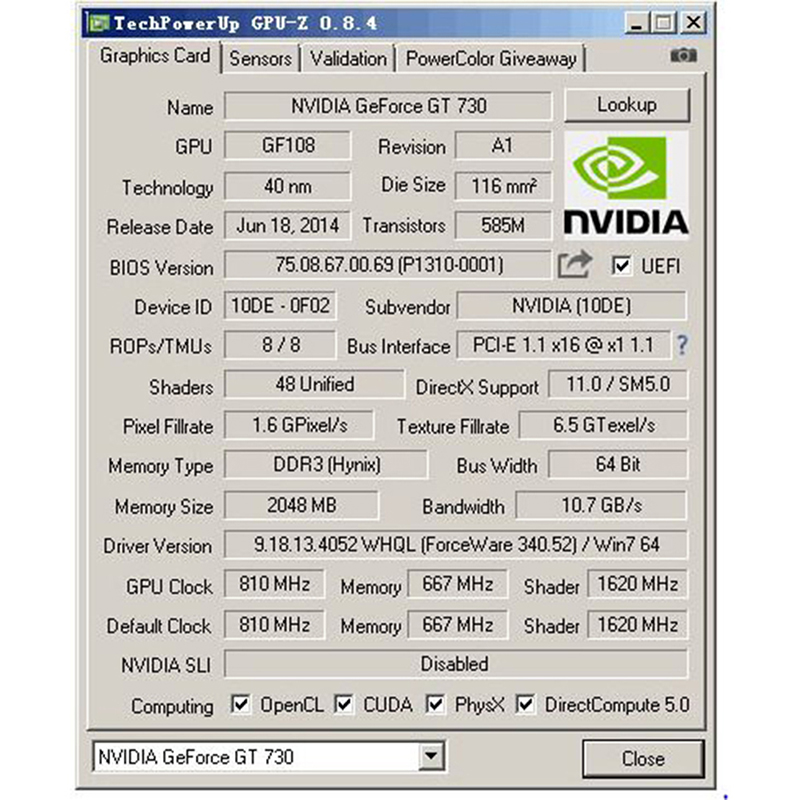This screenshot has width=800, height=800.
Task: Toggle the PhysX checkbox
Action: [x=435, y=705]
